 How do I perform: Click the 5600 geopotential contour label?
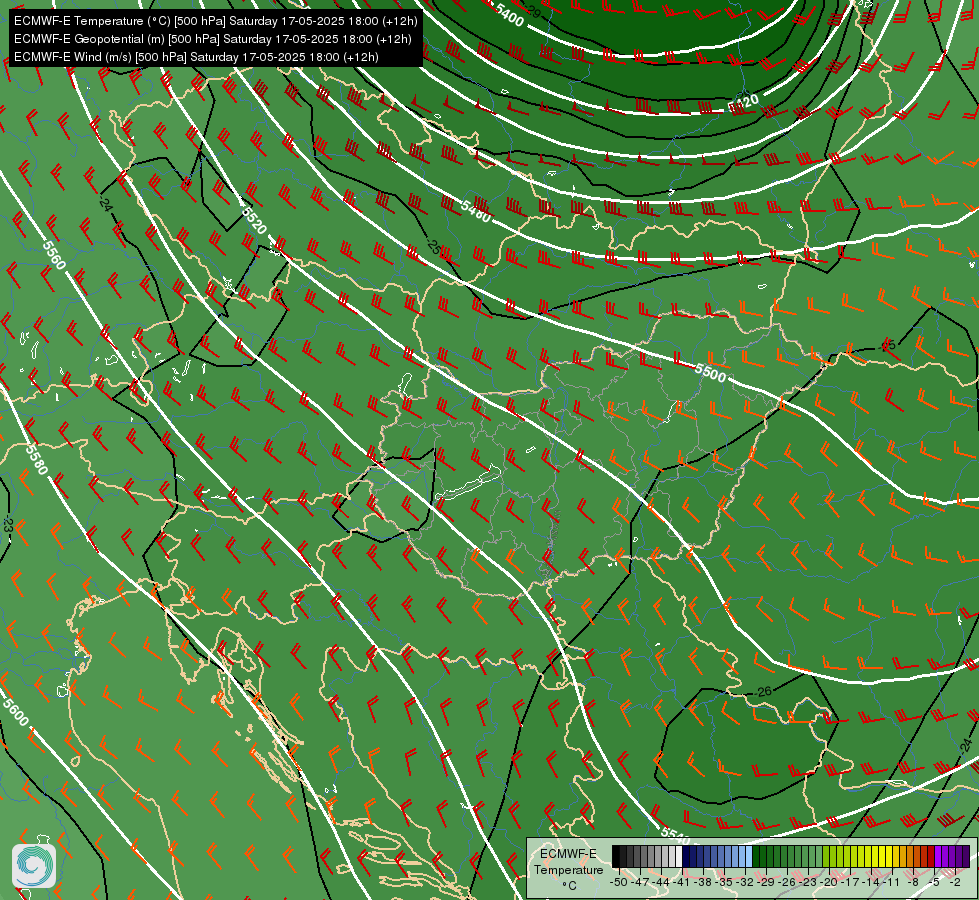coord(16,712)
